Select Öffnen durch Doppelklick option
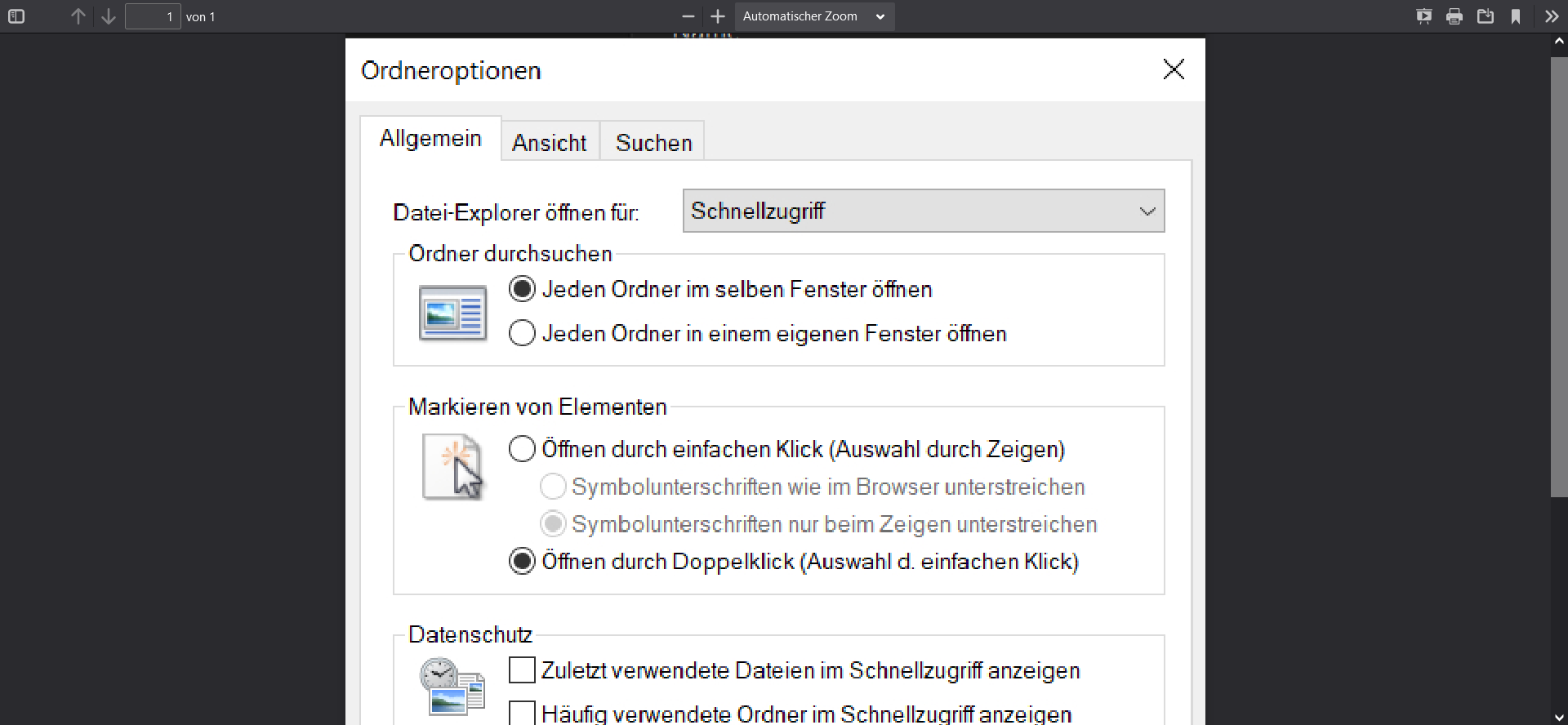This screenshot has width=1568, height=725. coord(794,562)
